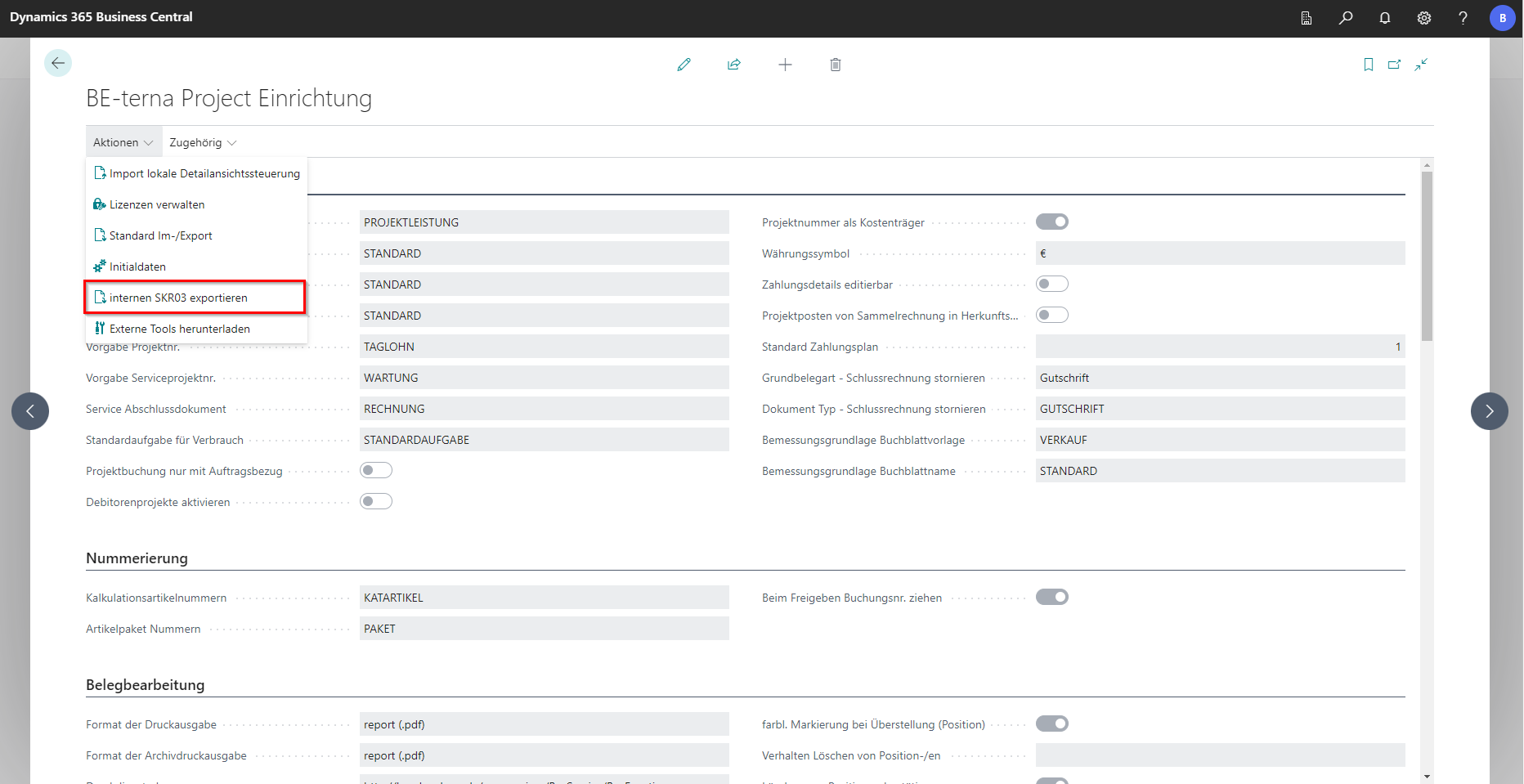Click the Währungssymbol input field
This screenshot has width=1524, height=784.
[1219, 253]
